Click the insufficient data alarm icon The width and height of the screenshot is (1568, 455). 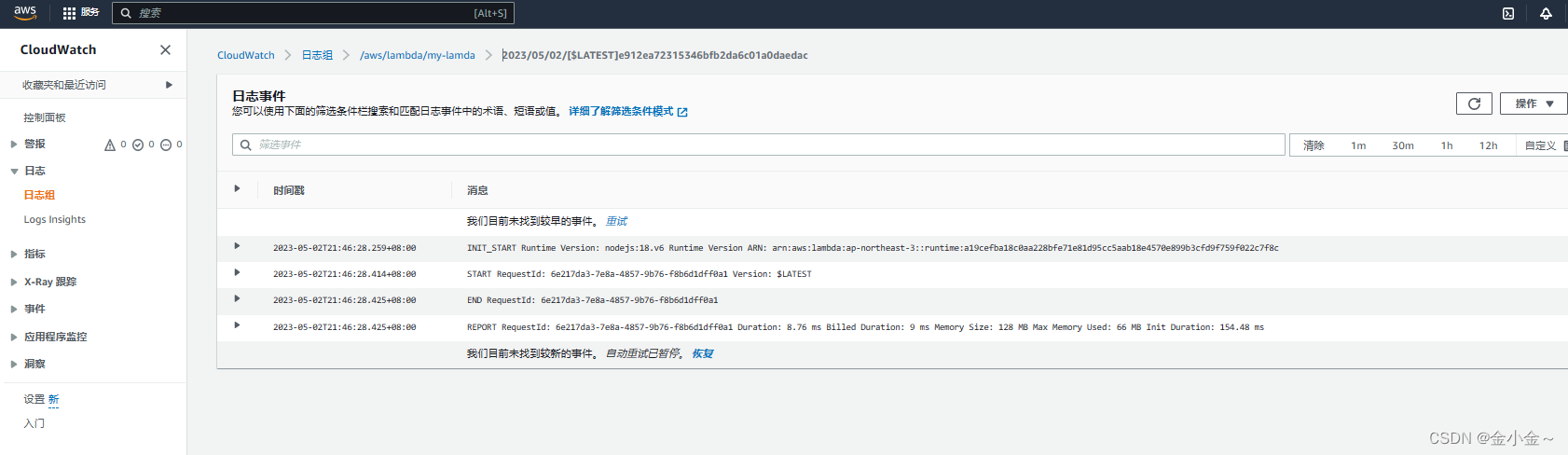click(166, 145)
